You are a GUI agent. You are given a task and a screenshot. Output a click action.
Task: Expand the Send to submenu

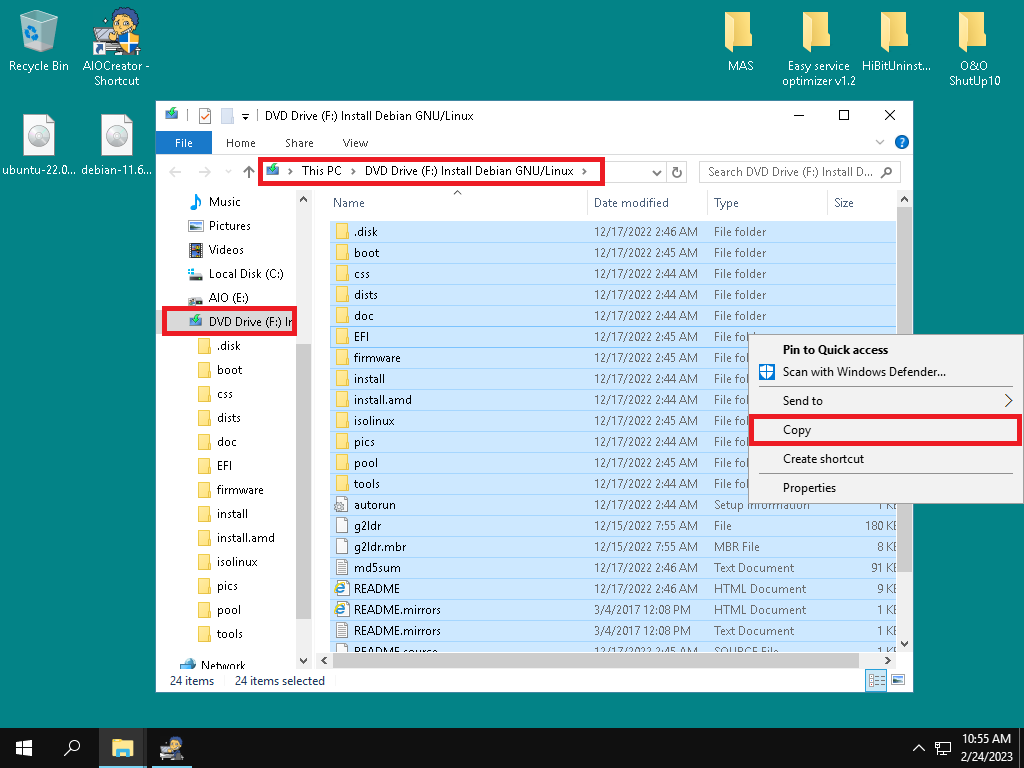click(885, 400)
